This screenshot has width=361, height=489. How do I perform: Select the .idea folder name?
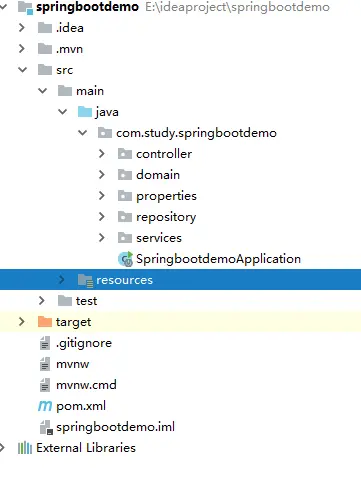point(70,28)
